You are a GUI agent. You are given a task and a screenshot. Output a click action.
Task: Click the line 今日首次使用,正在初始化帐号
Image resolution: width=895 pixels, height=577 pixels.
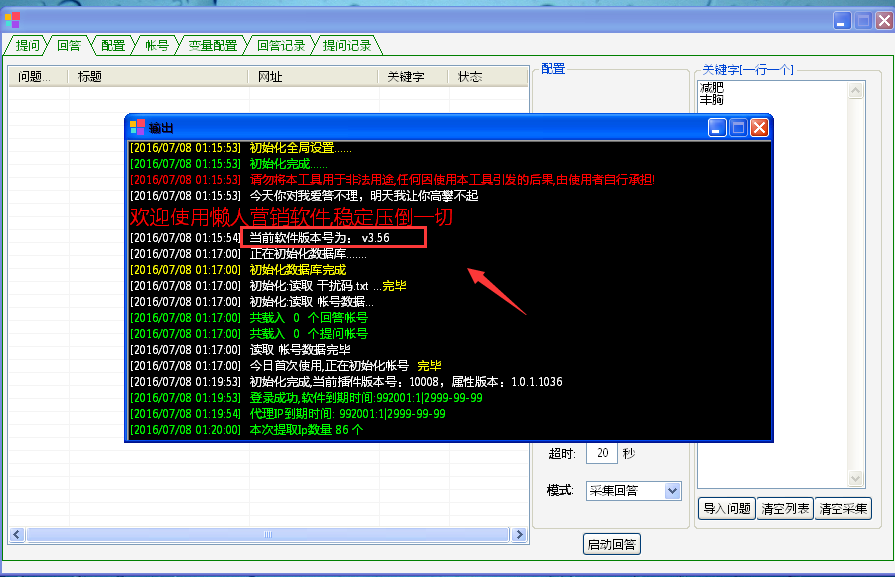point(285,366)
